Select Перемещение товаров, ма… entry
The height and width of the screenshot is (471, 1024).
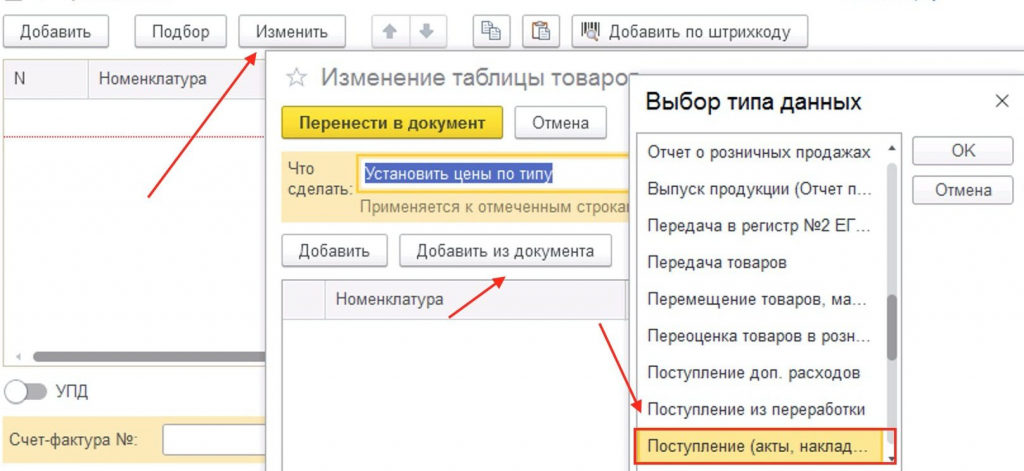(x=759, y=299)
